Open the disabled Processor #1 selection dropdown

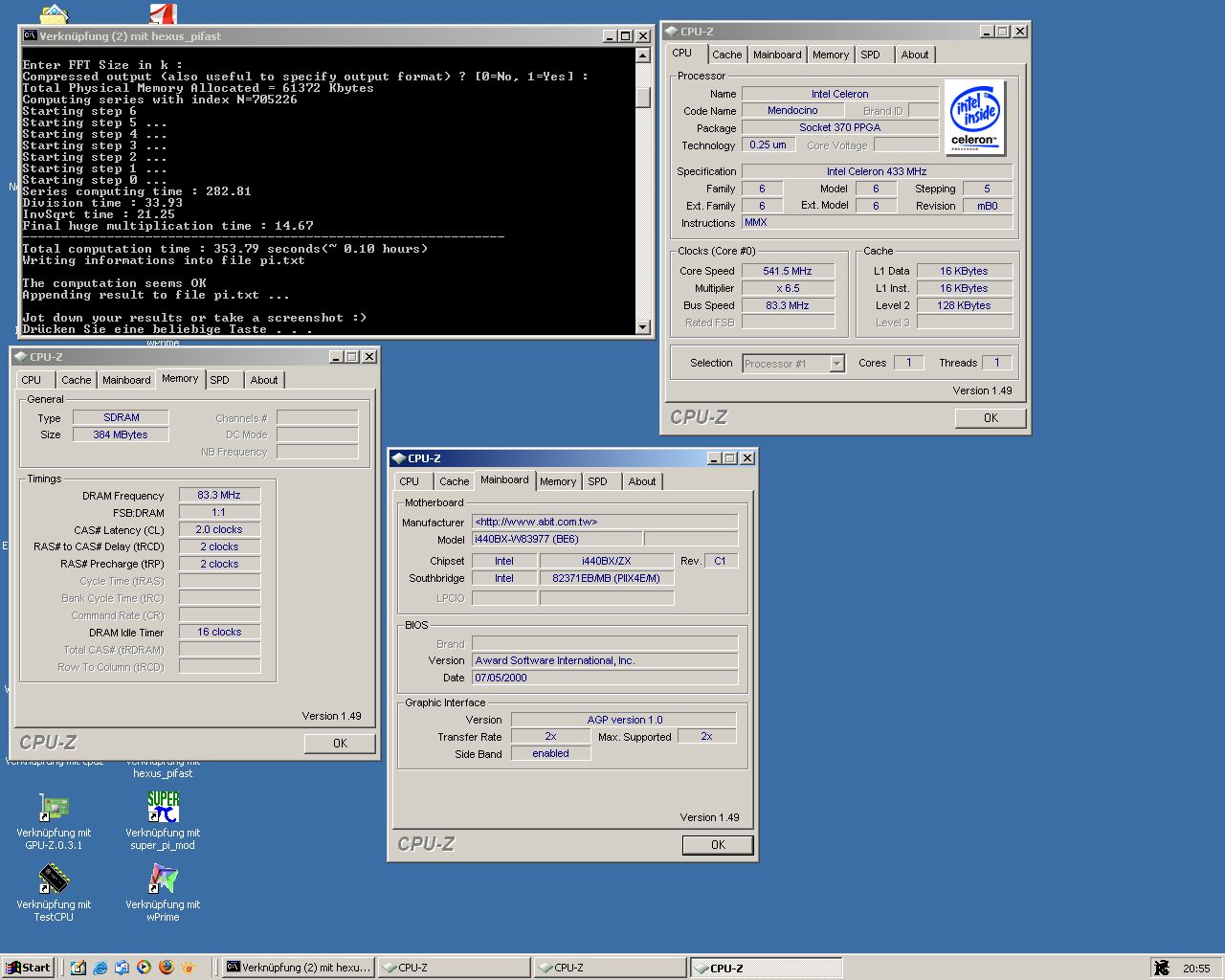(793, 364)
